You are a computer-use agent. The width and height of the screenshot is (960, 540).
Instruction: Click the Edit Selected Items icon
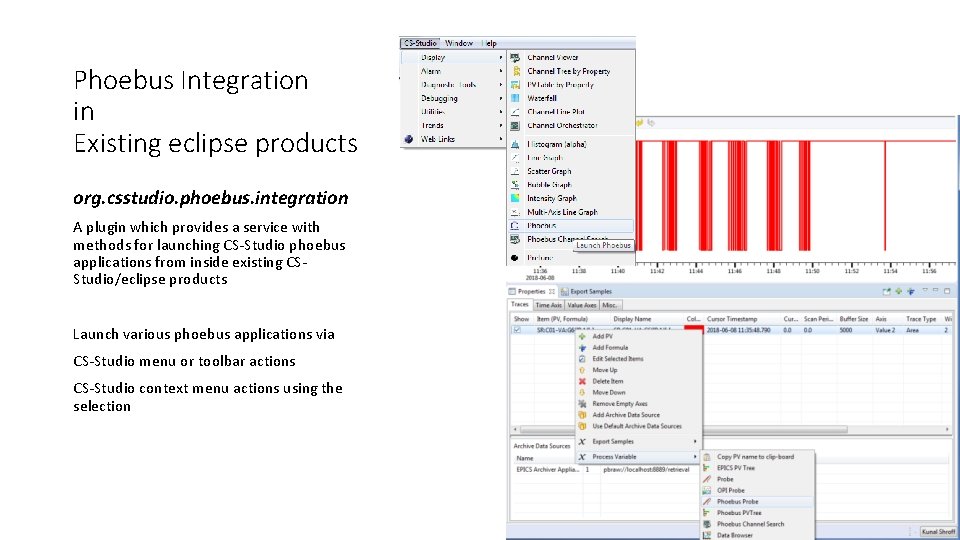[582, 359]
